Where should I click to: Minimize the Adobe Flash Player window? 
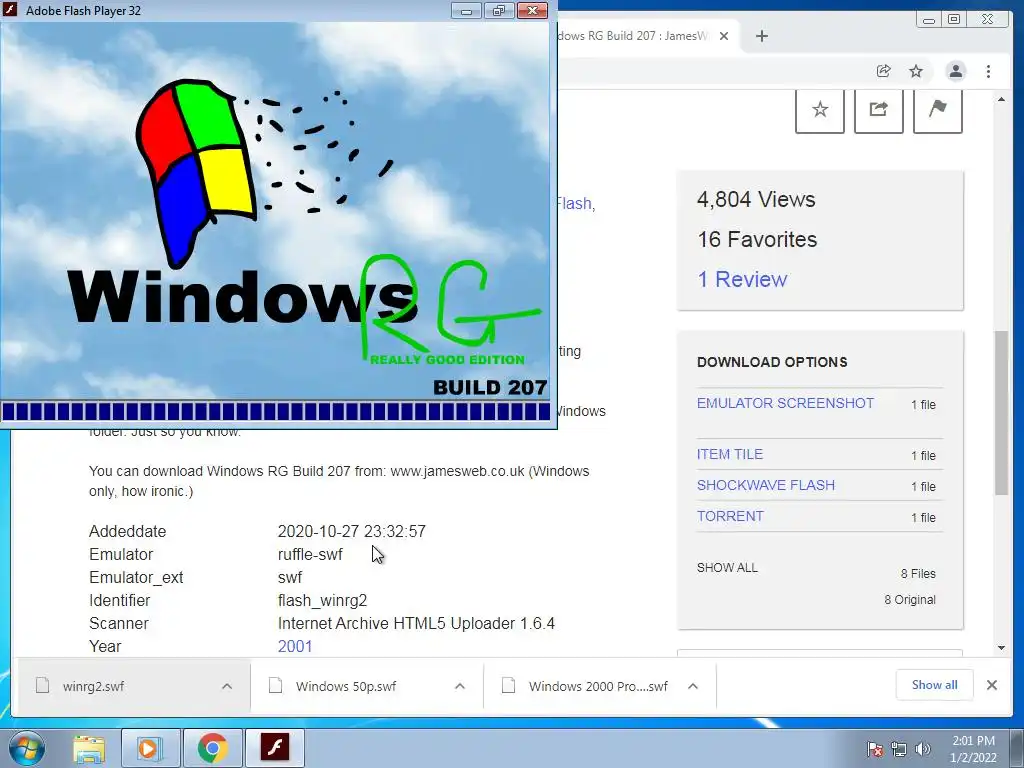[466, 10]
